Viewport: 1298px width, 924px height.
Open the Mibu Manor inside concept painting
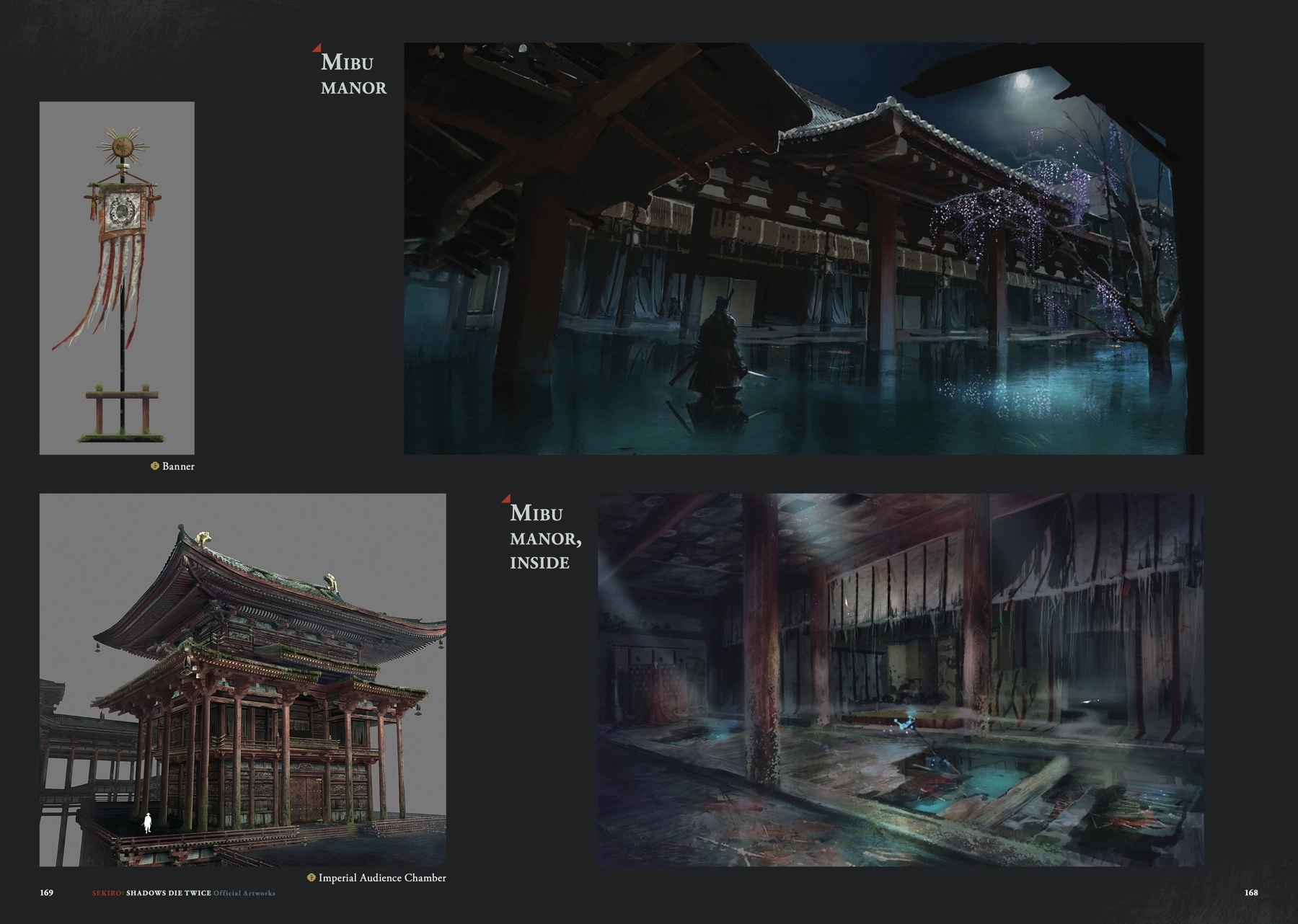pyautogui.click(x=901, y=680)
